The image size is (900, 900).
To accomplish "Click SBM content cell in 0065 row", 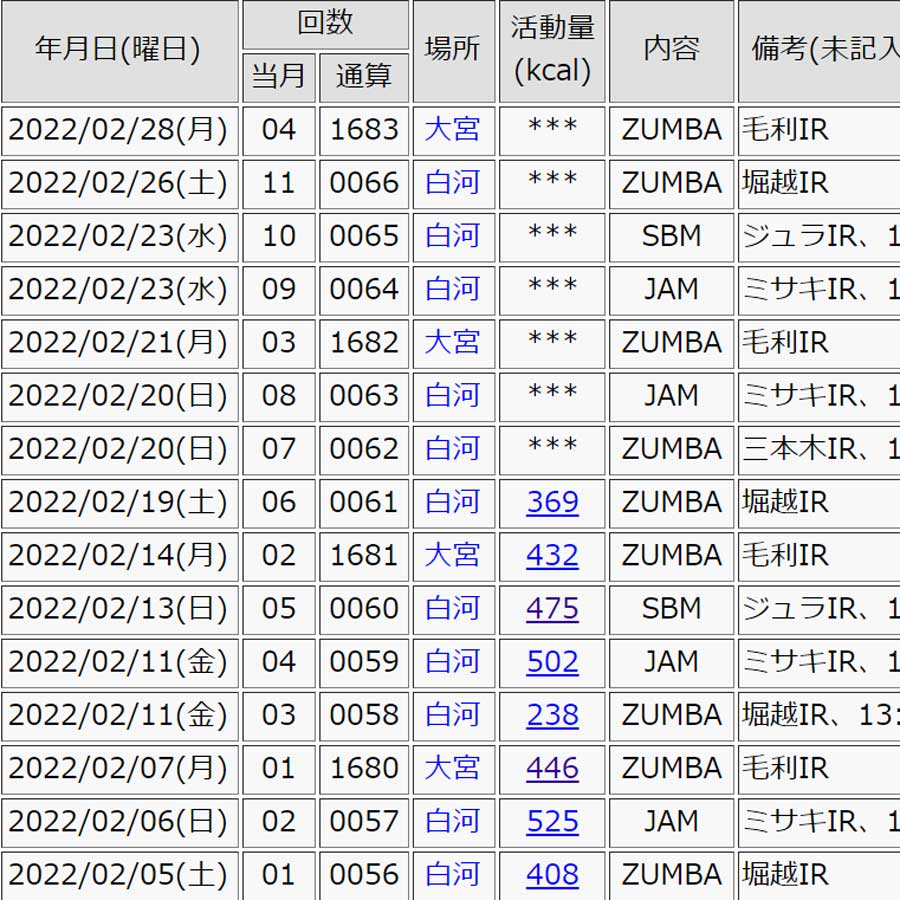I will point(672,237).
